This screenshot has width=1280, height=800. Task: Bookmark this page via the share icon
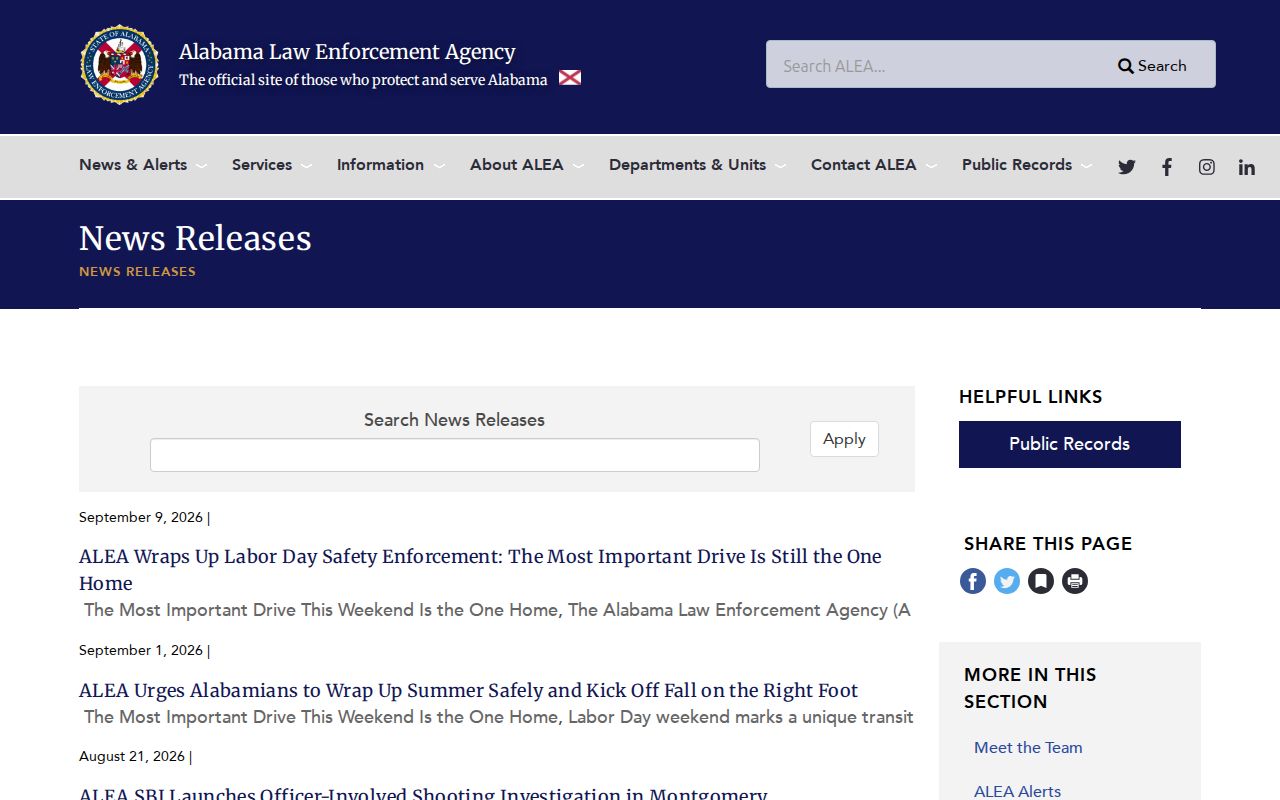(x=1041, y=581)
